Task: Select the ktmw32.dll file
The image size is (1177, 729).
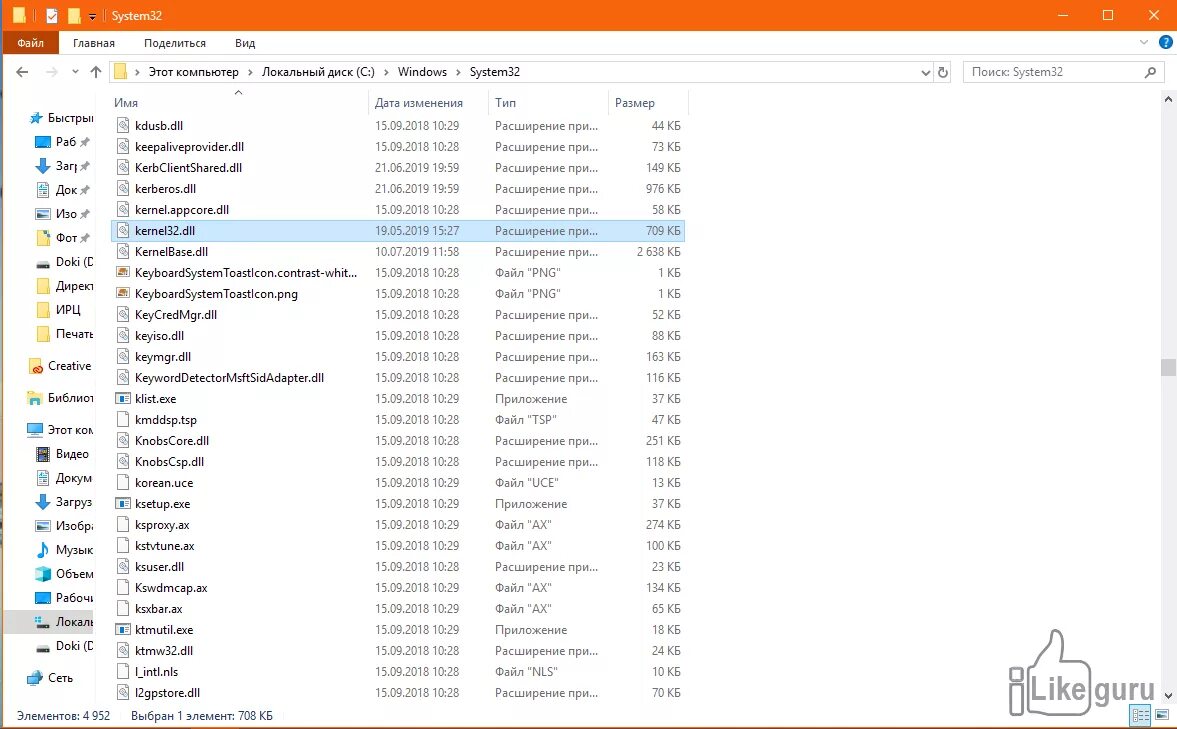Action: (x=398, y=651)
